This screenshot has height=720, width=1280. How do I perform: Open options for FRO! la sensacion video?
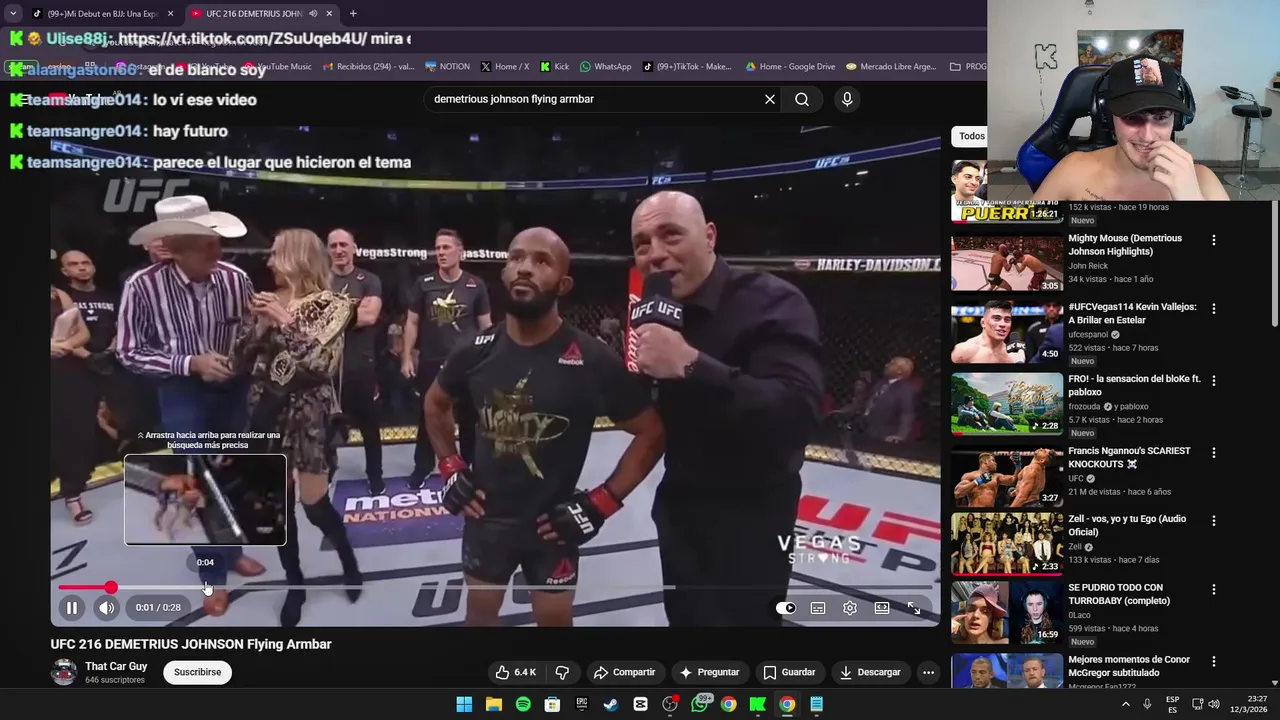[1214, 381]
